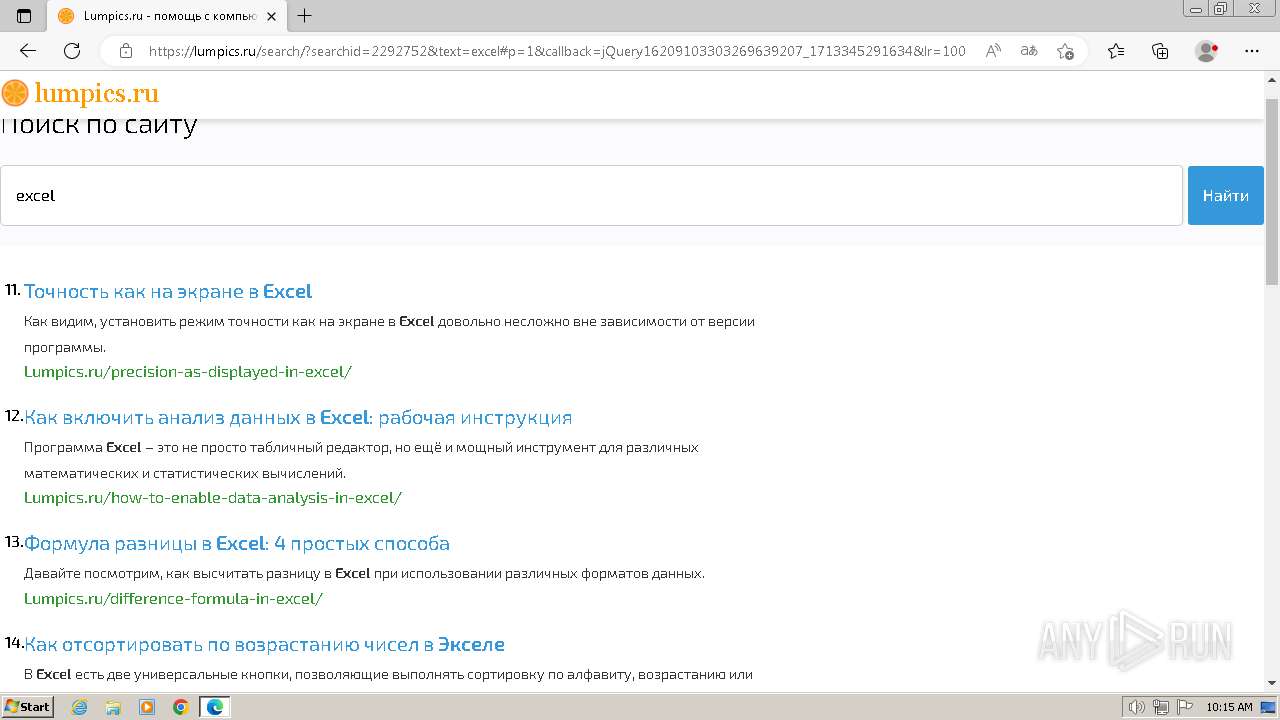1280x720 pixels.
Task: Focus the search field containing excel
Action: tap(591, 195)
